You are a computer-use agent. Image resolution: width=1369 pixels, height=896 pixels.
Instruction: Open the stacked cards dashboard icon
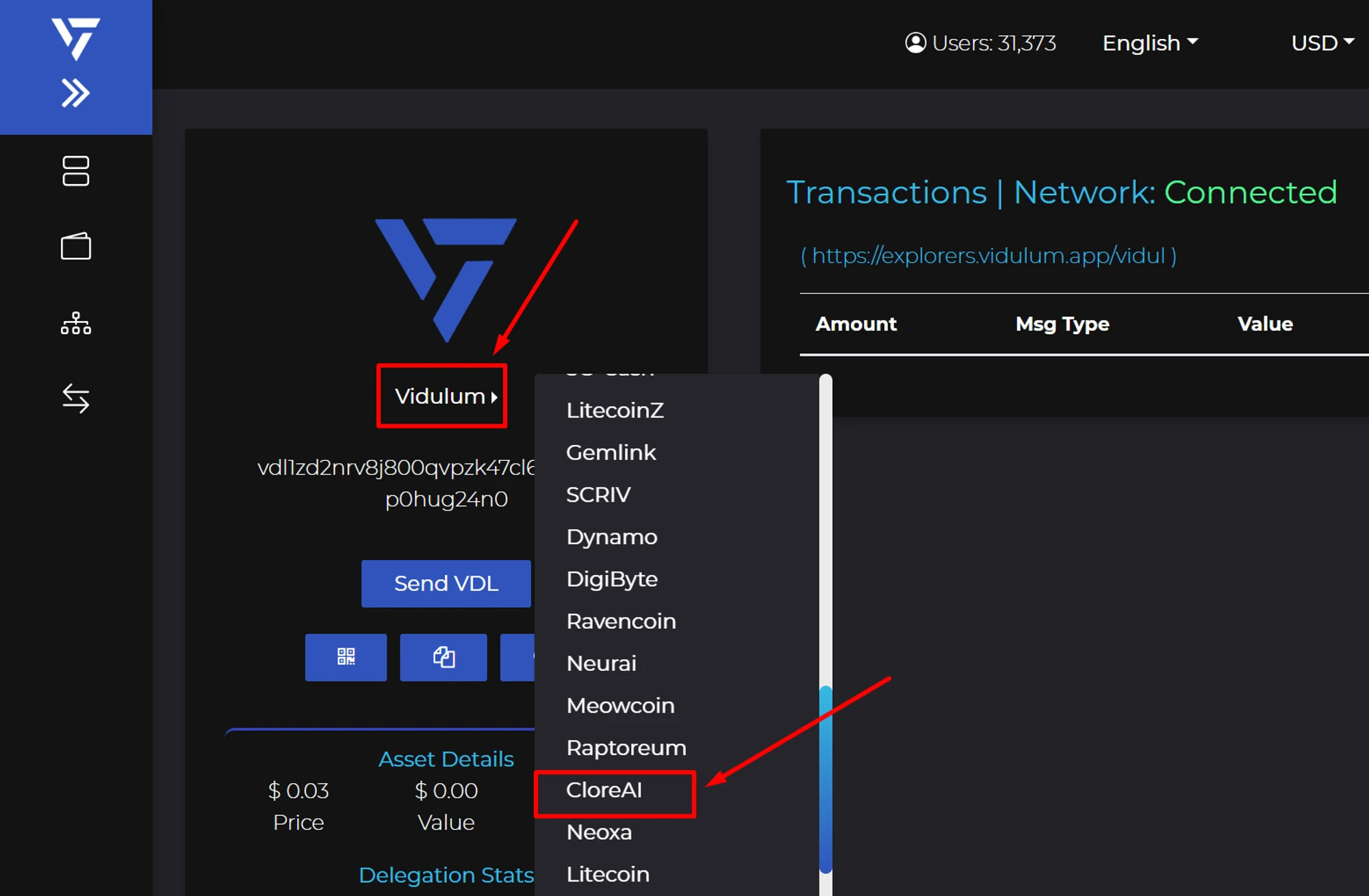point(75,171)
